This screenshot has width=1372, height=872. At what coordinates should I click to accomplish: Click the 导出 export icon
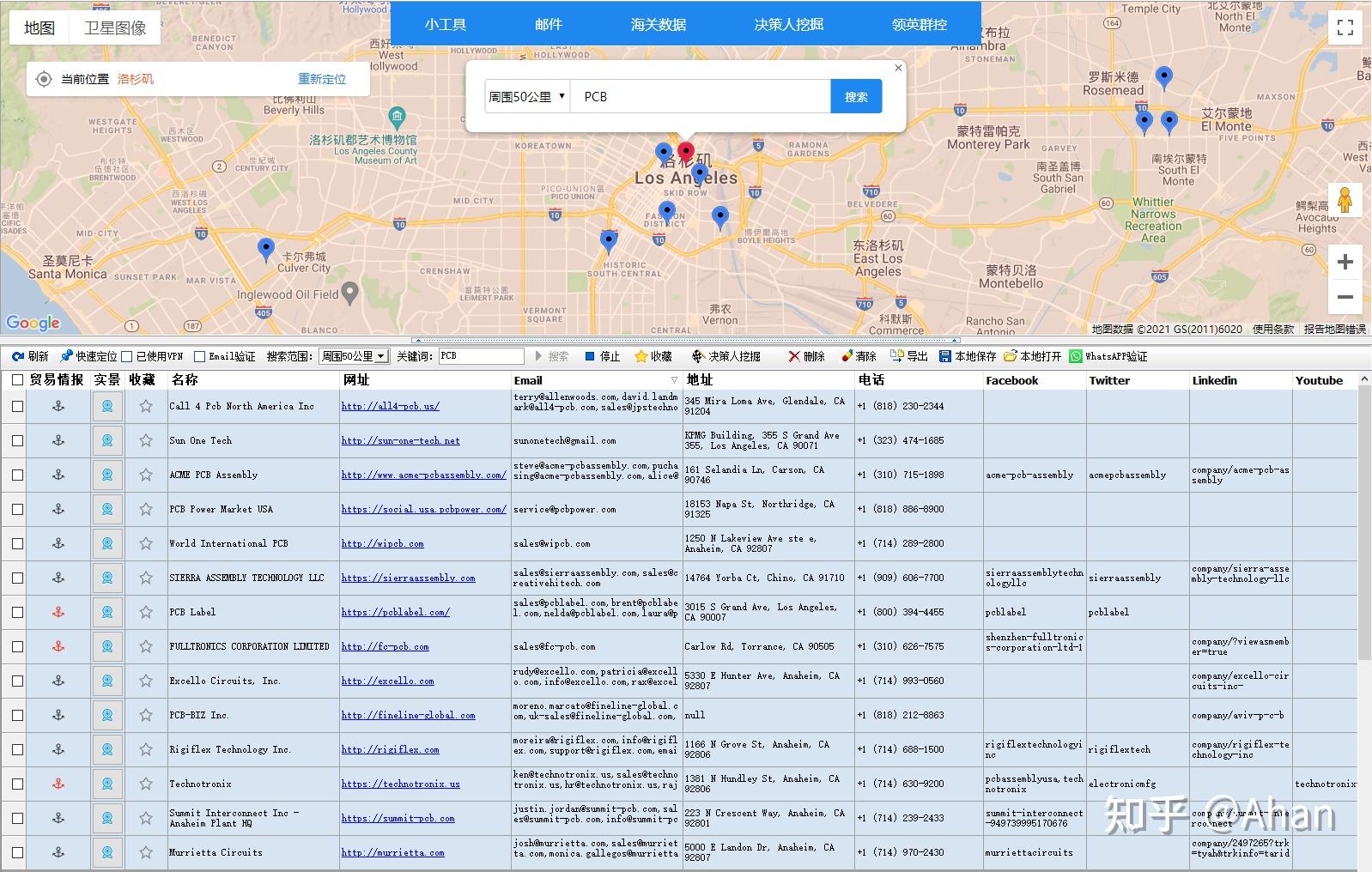point(897,356)
